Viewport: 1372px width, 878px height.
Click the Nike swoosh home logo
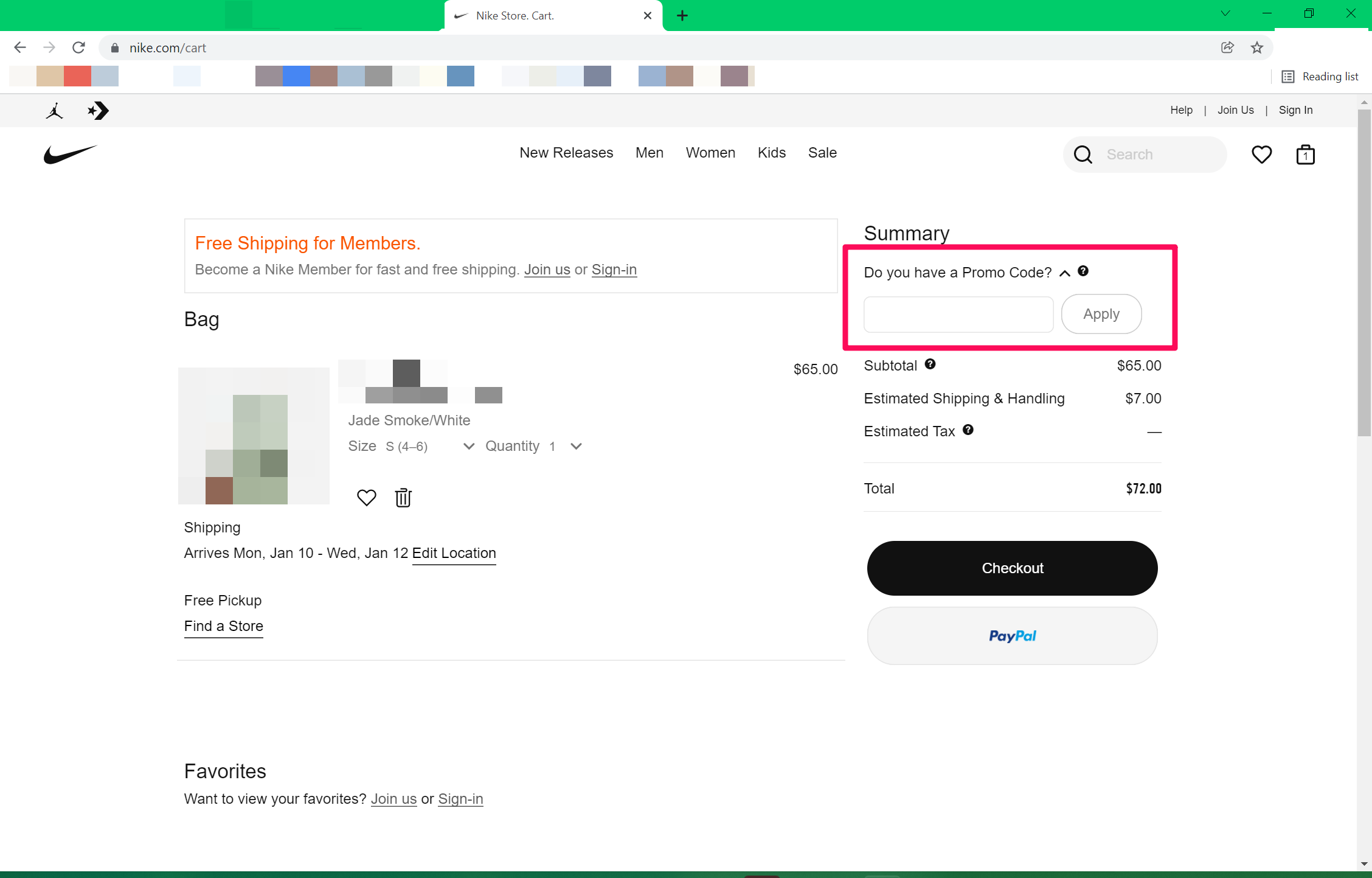70,155
